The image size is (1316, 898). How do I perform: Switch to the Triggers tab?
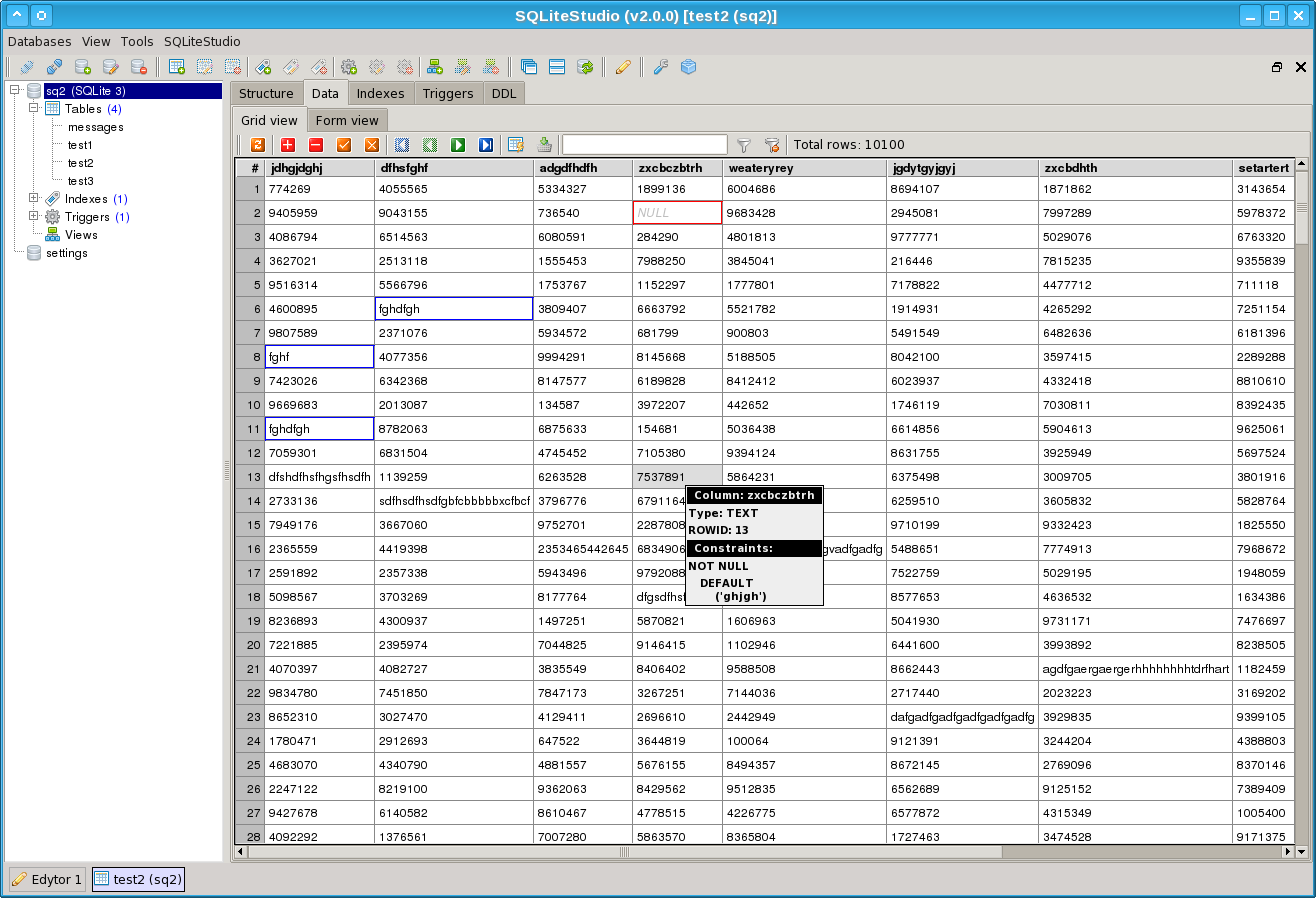pos(448,93)
